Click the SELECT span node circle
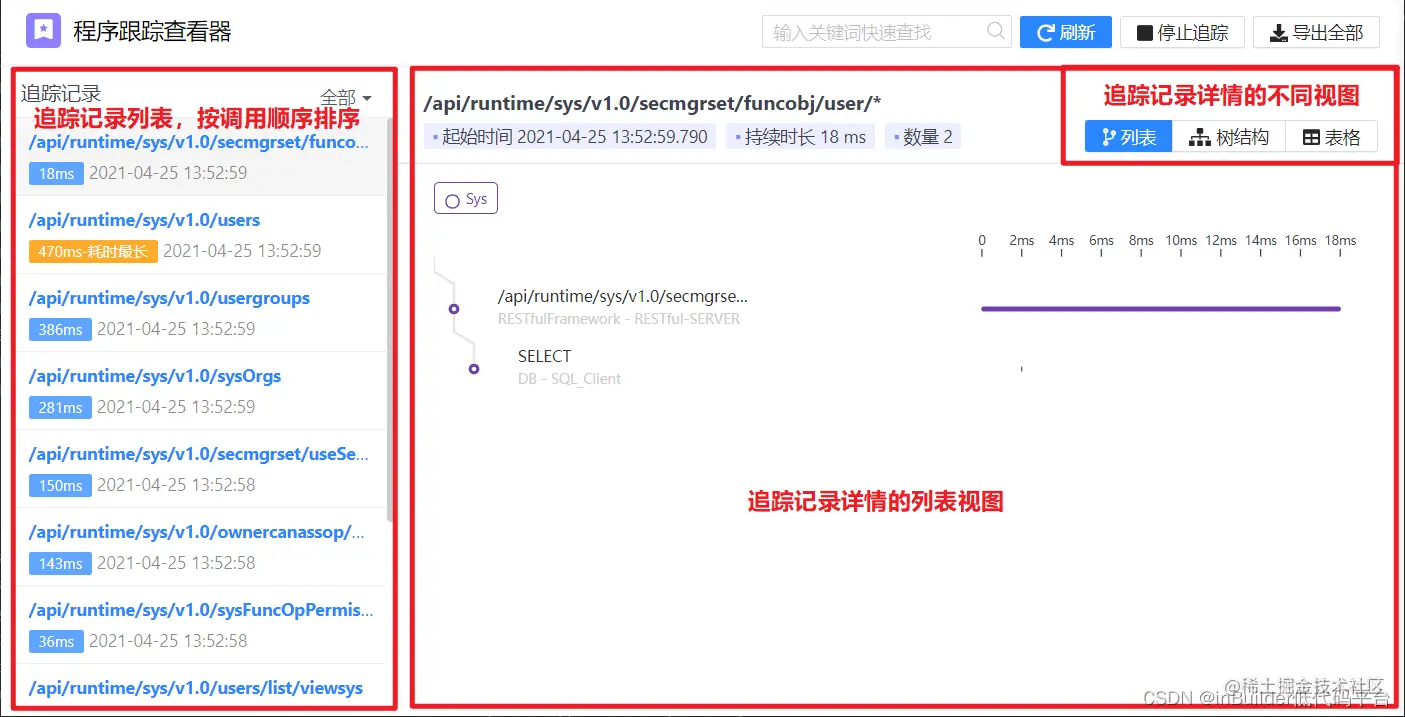Screen dimensions: 1405x717 click(474, 369)
